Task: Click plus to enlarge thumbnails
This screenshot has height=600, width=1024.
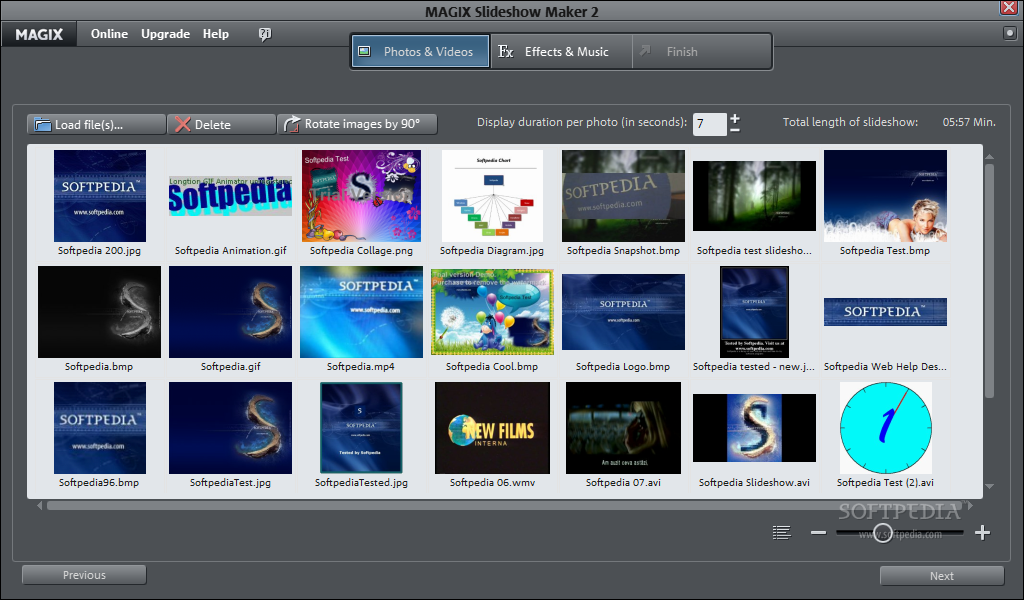Action: (982, 533)
